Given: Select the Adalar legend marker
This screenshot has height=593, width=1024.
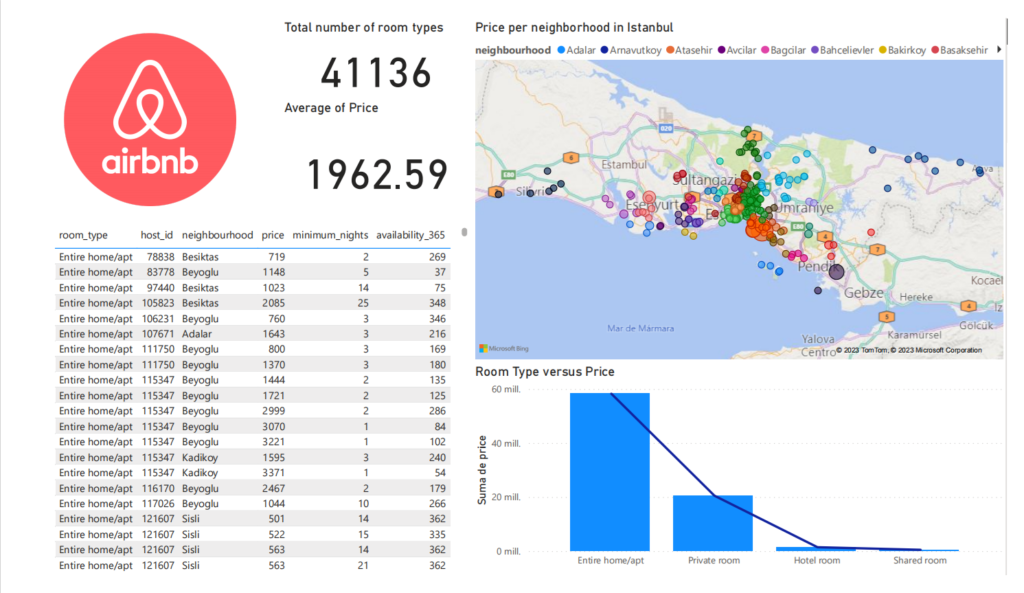Looking at the screenshot, I should (x=561, y=49).
